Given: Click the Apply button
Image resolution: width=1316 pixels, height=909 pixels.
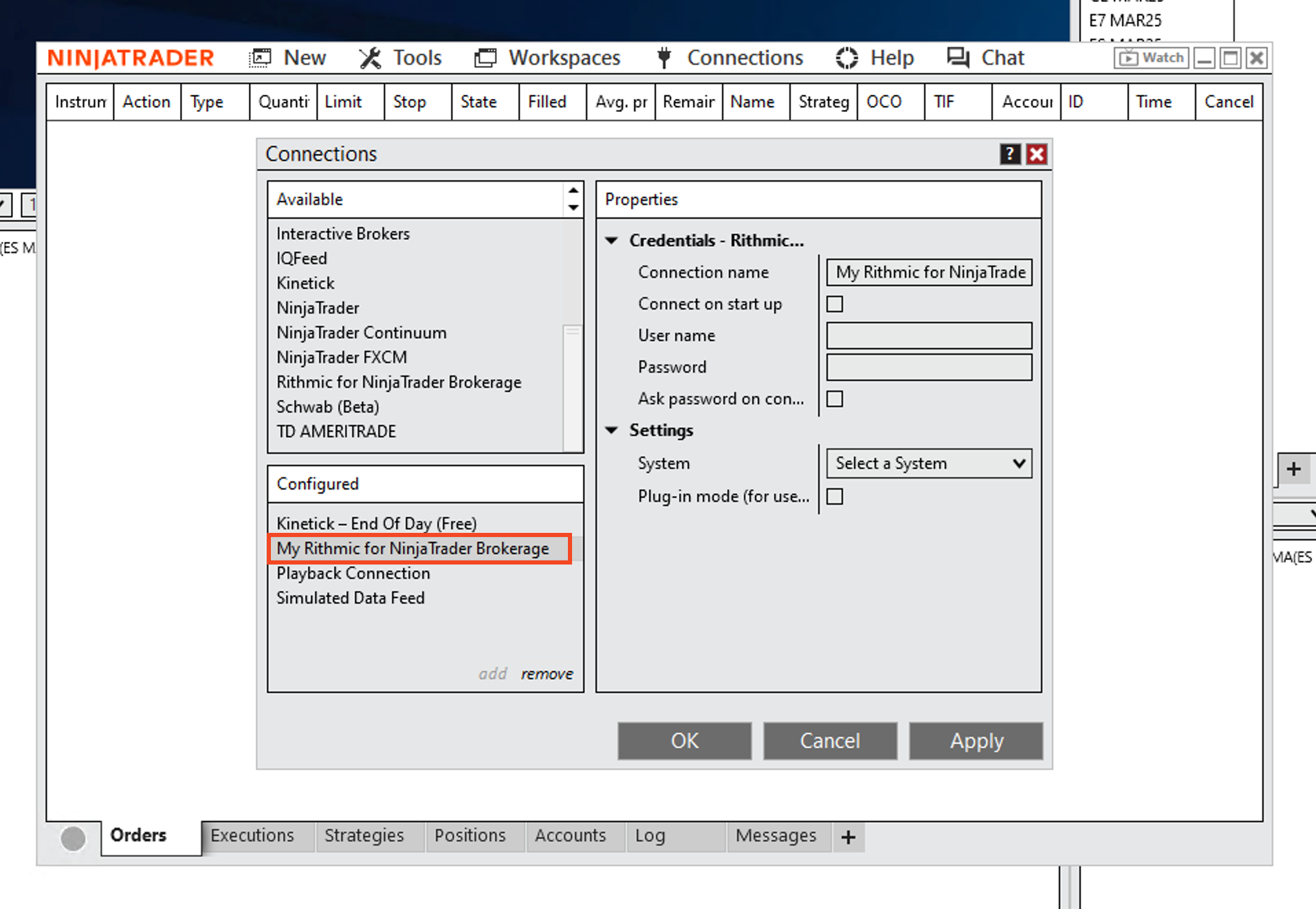Looking at the screenshot, I should [x=976, y=741].
